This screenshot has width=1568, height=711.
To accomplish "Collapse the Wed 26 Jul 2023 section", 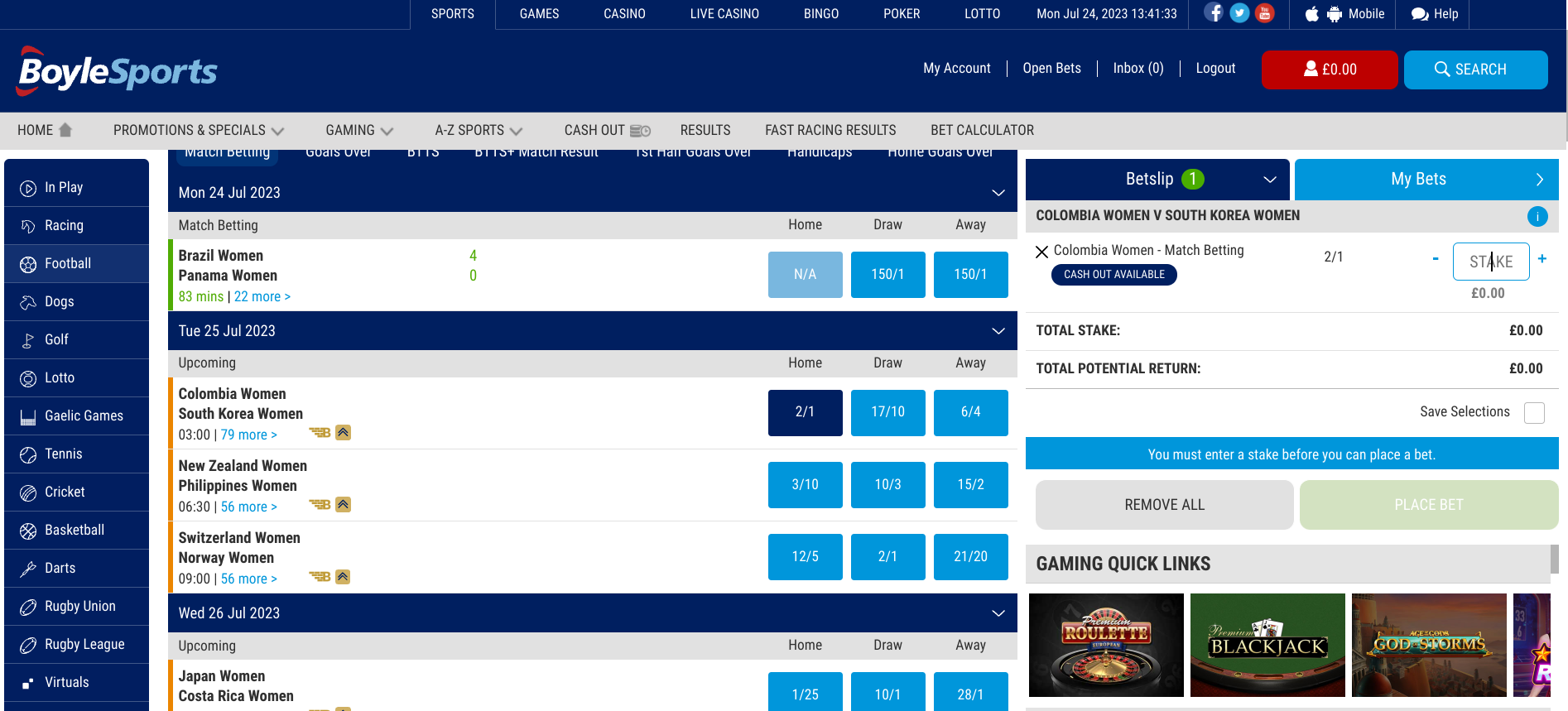I will [x=998, y=613].
